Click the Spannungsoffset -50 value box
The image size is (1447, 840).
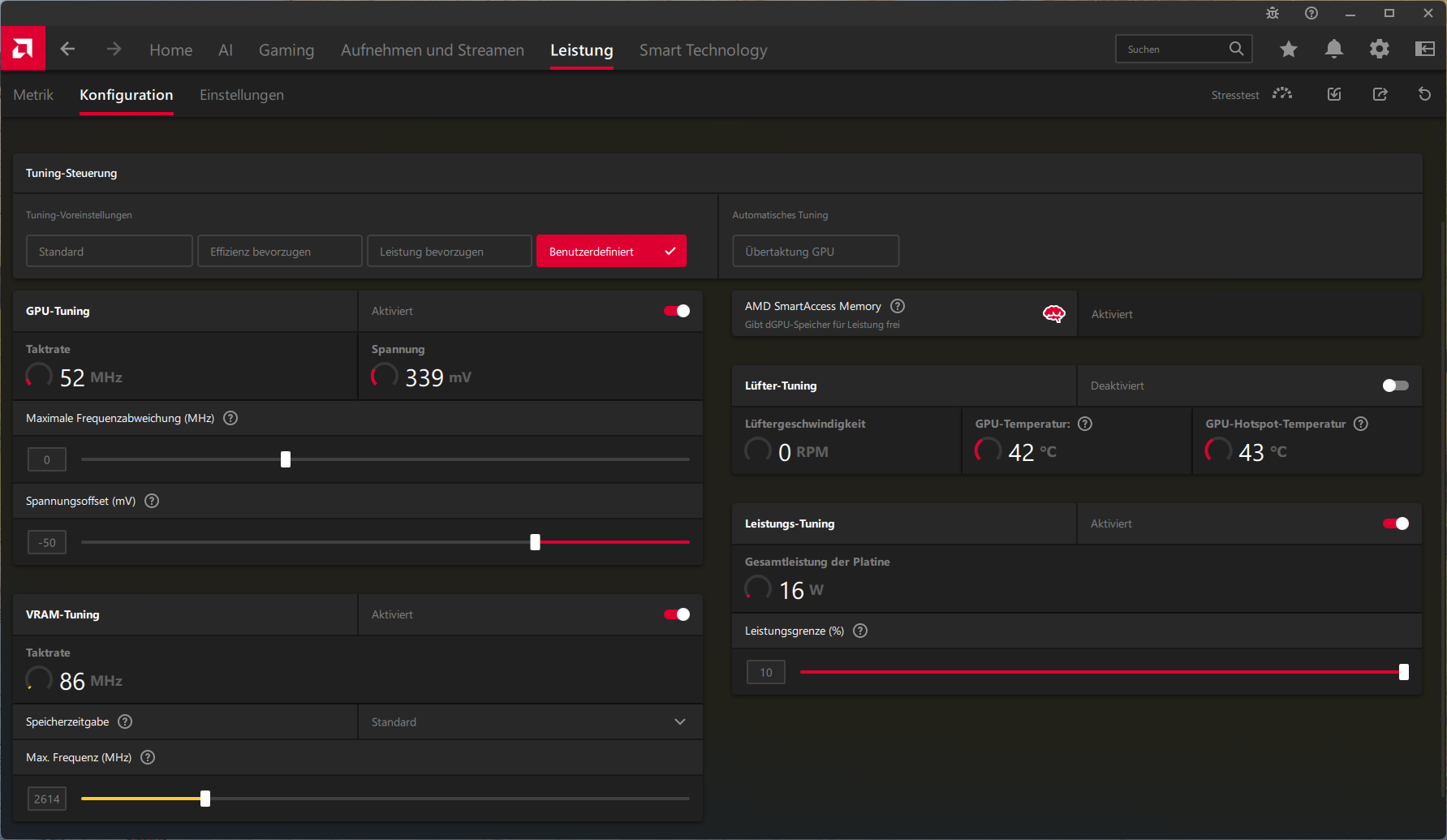[47, 542]
